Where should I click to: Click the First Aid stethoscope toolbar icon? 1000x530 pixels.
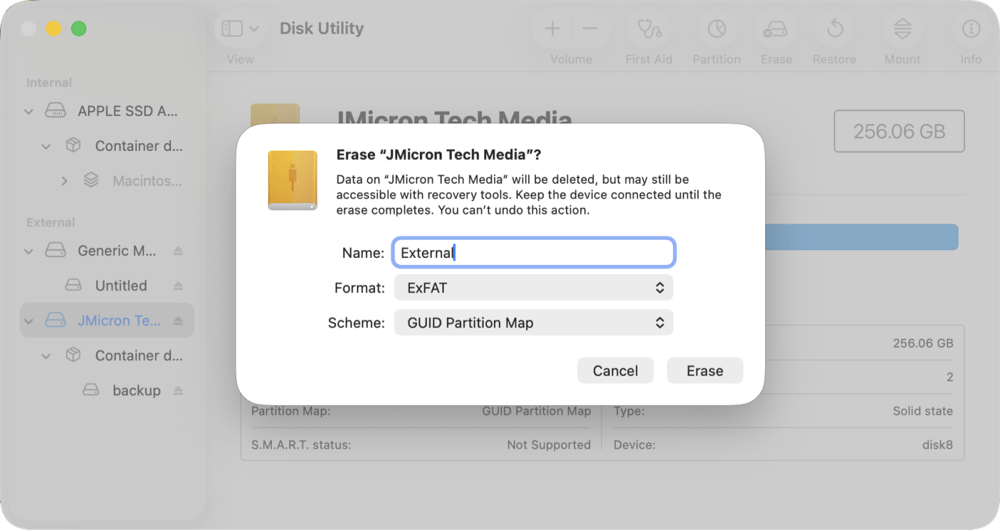point(649,29)
